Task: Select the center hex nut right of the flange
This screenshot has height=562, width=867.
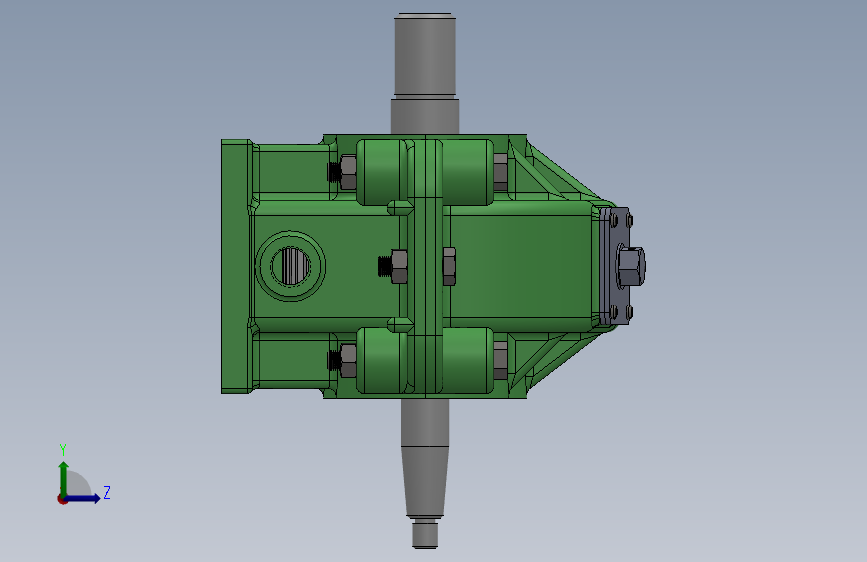Action: coord(449,266)
